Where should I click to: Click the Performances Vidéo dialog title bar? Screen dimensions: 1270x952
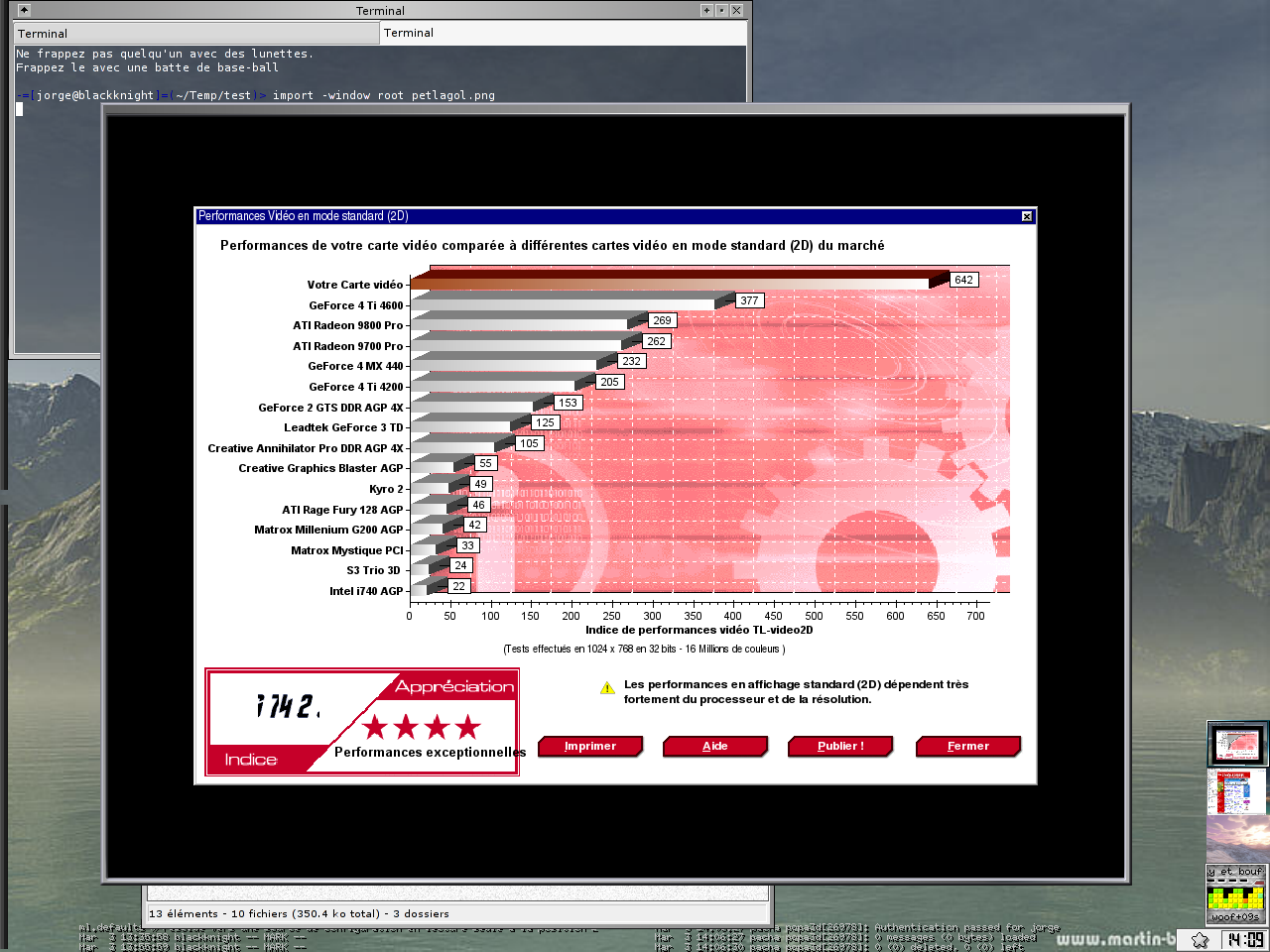click(608, 216)
